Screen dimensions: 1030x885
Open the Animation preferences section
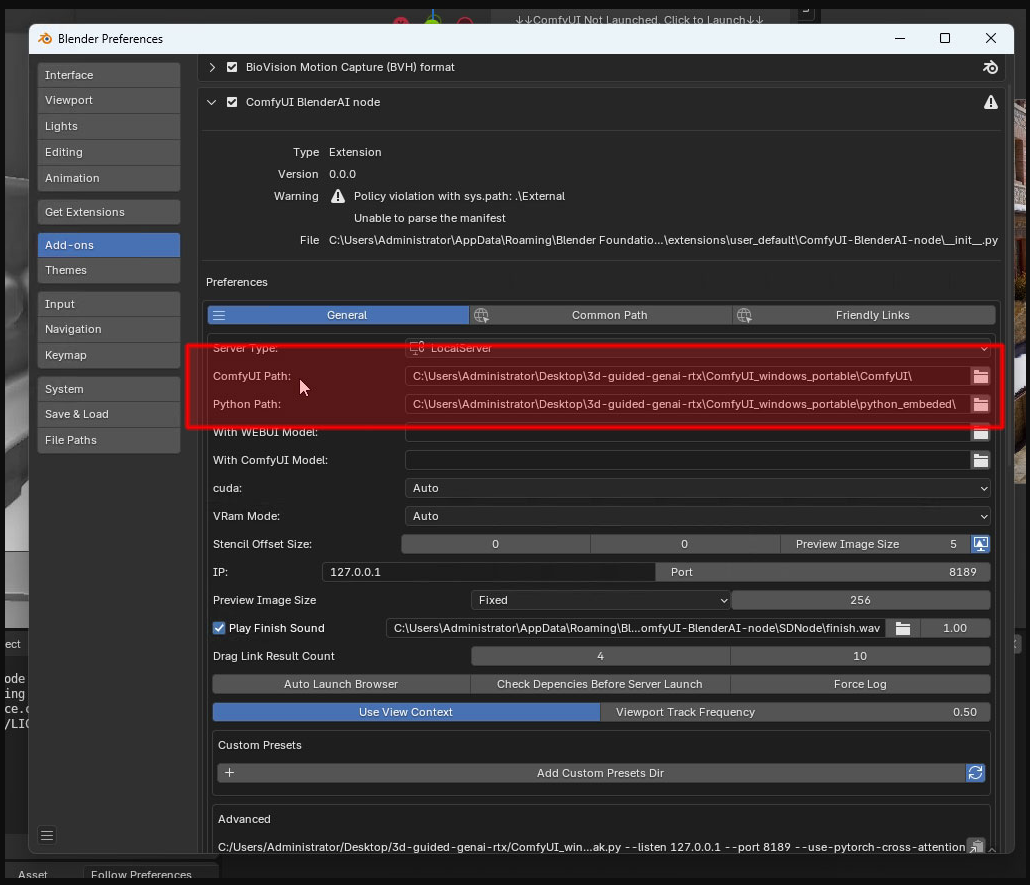(x=108, y=178)
